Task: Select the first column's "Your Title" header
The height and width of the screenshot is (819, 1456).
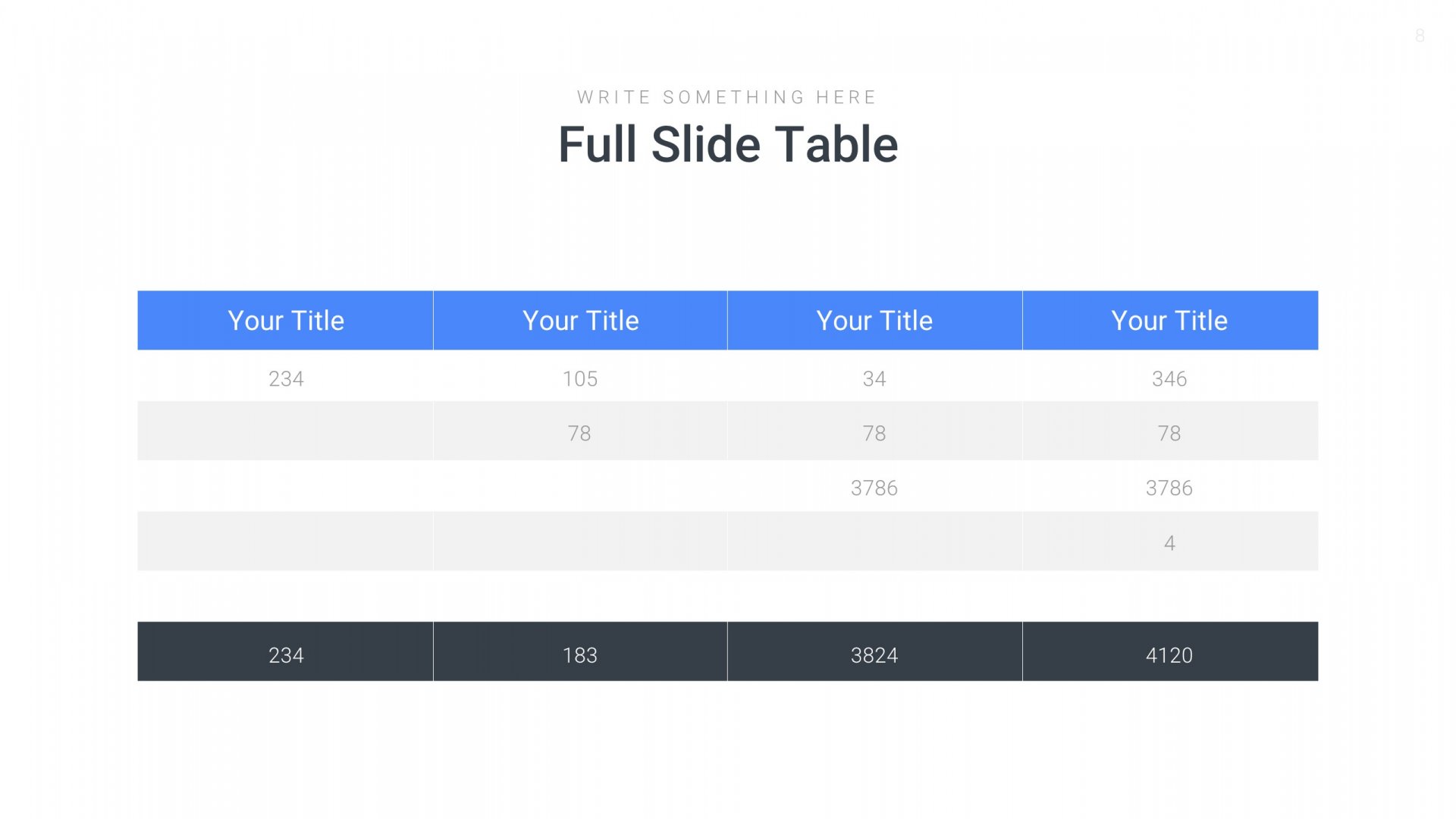Action: pyautogui.click(x=286, y=321)
